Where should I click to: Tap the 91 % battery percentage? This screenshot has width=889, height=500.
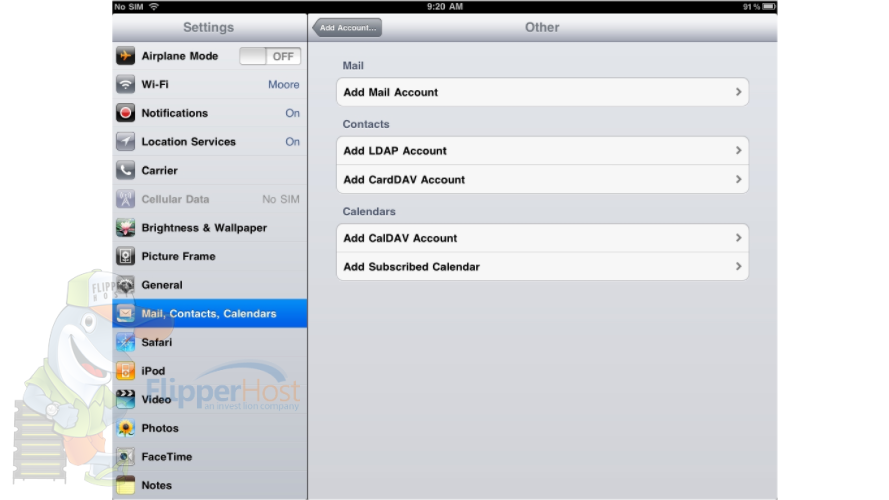751,7
